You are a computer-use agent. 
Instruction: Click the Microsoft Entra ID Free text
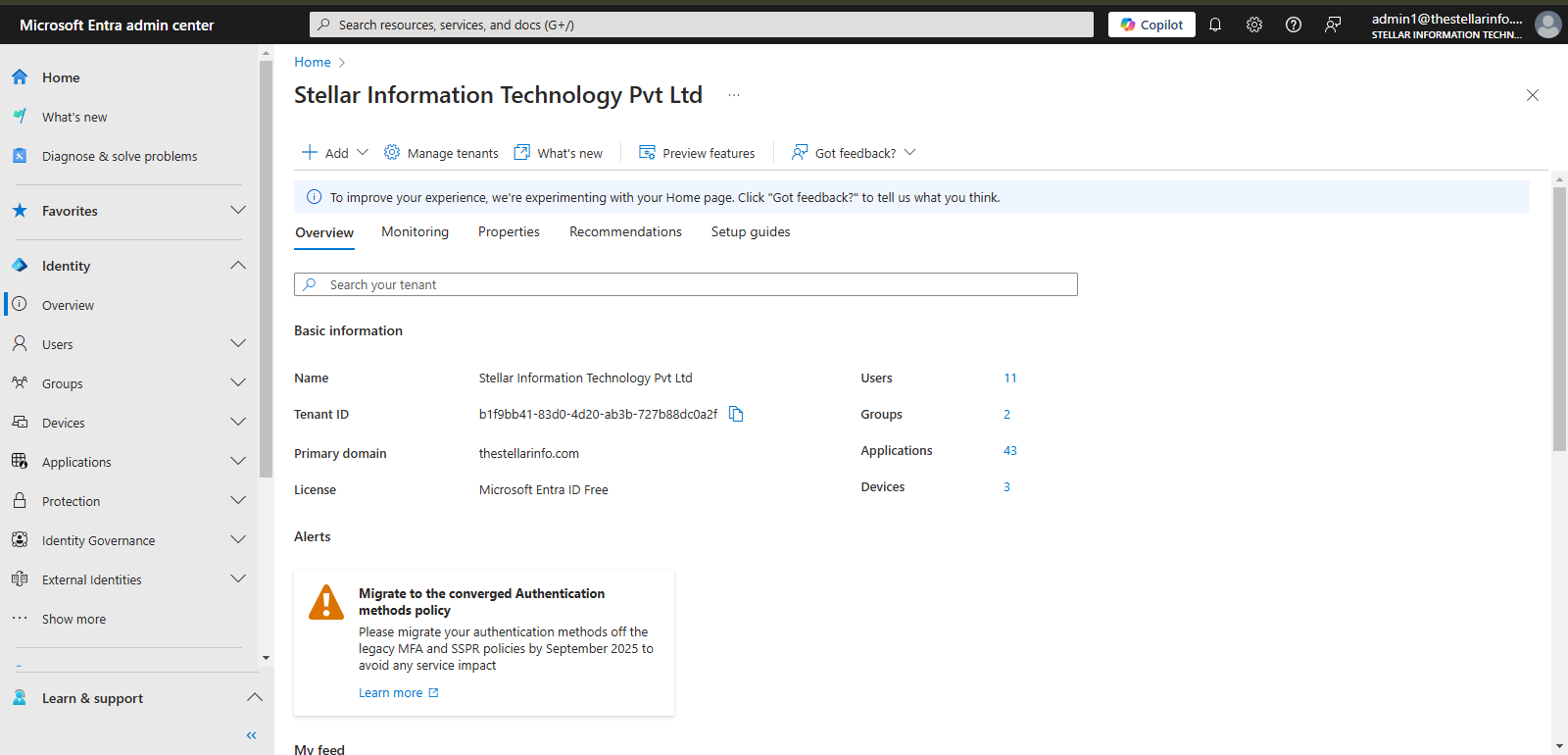[x=544, y=489]
